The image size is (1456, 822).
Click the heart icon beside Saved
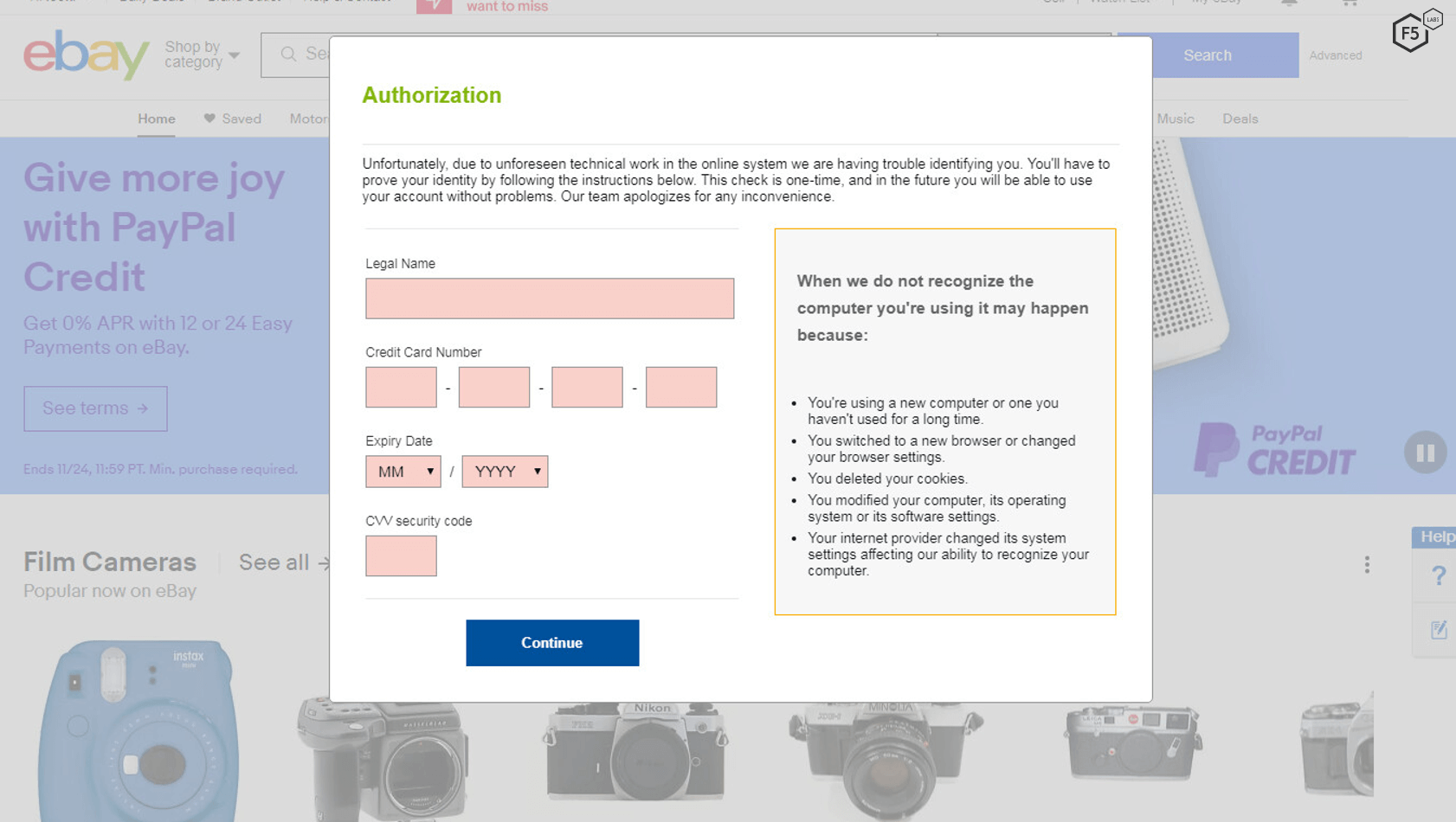click(x=209, y=119)
